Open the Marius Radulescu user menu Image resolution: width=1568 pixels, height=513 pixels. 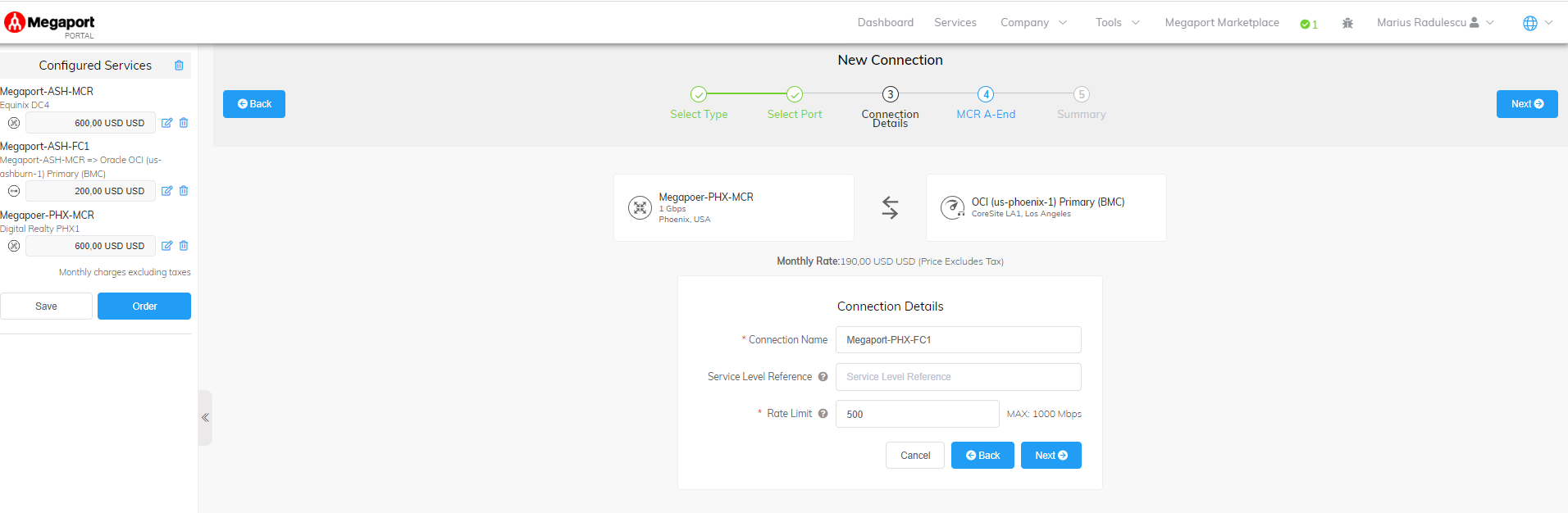tap(1435, 23)
